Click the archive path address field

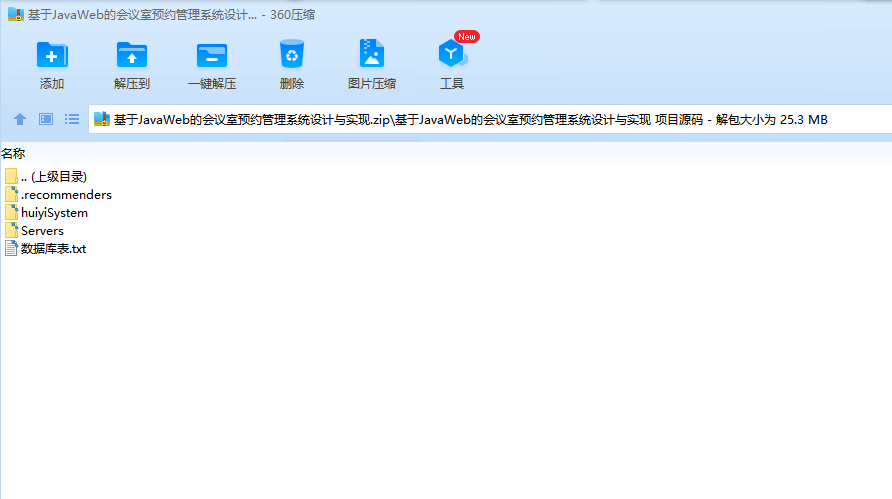tap(490, 119)
